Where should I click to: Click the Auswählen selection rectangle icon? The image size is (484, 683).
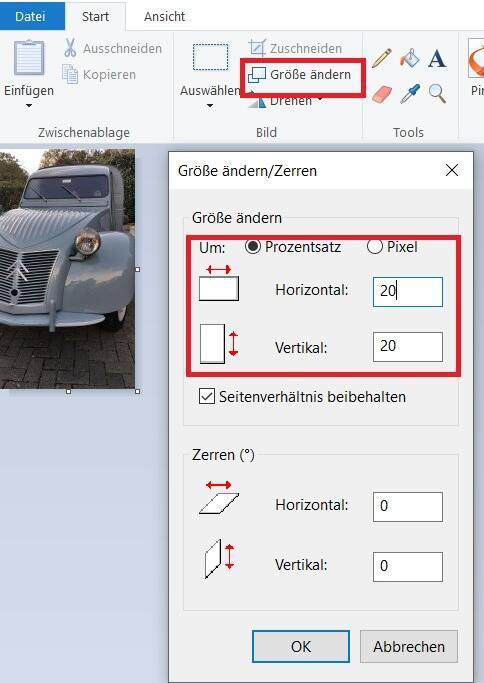[210, 57]
